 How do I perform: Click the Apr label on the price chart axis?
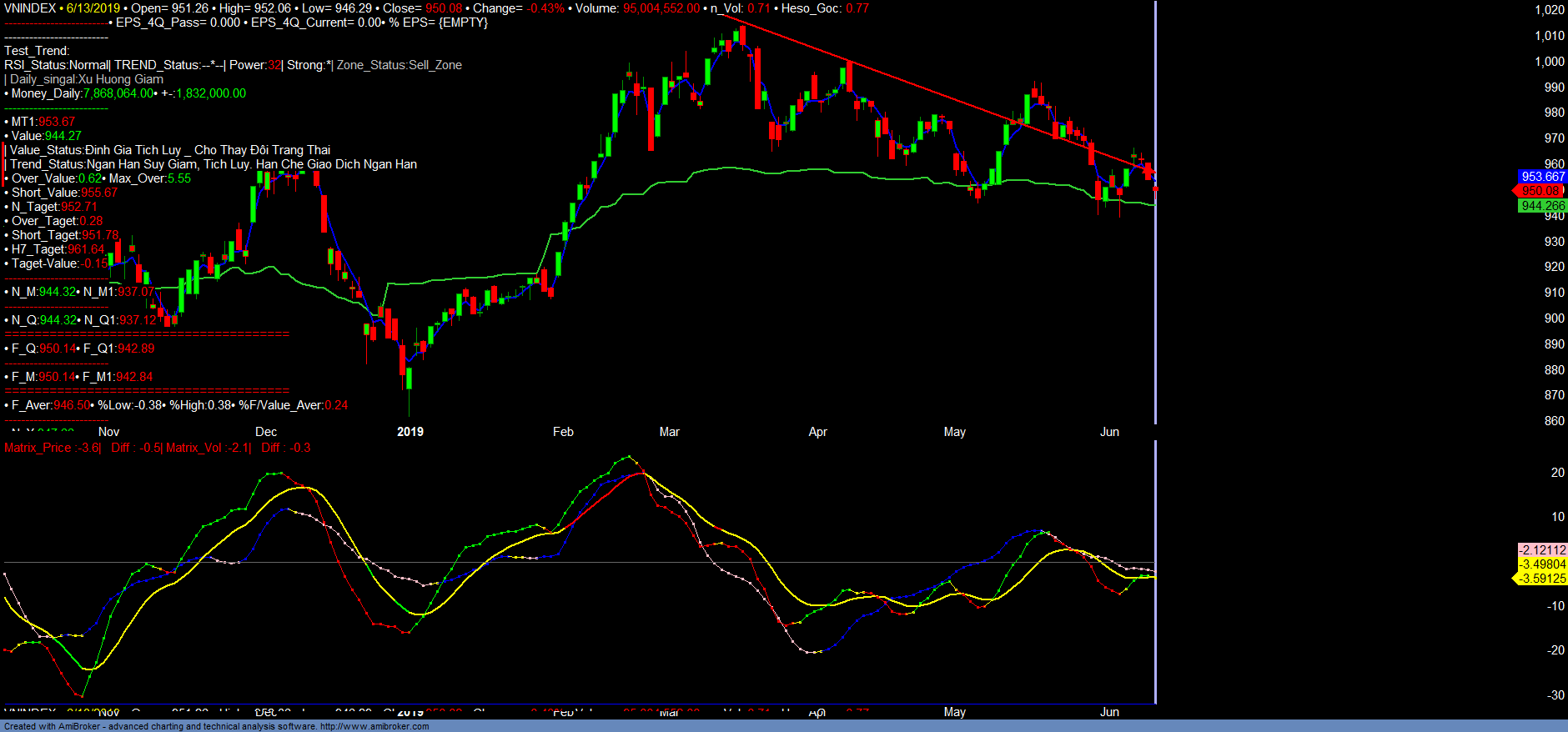click(817, 432)
